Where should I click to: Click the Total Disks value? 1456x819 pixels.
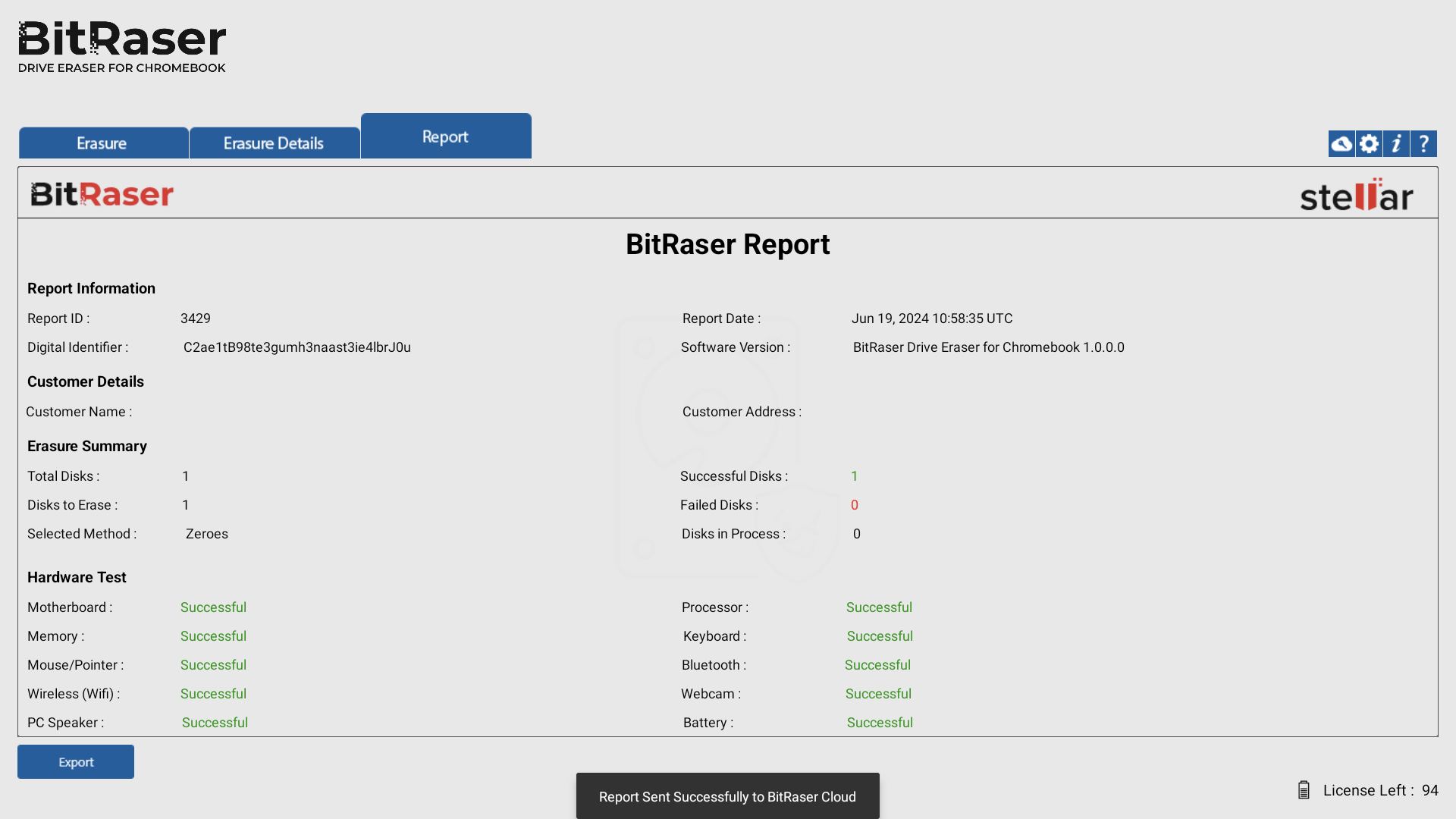[x=186, y=476]
